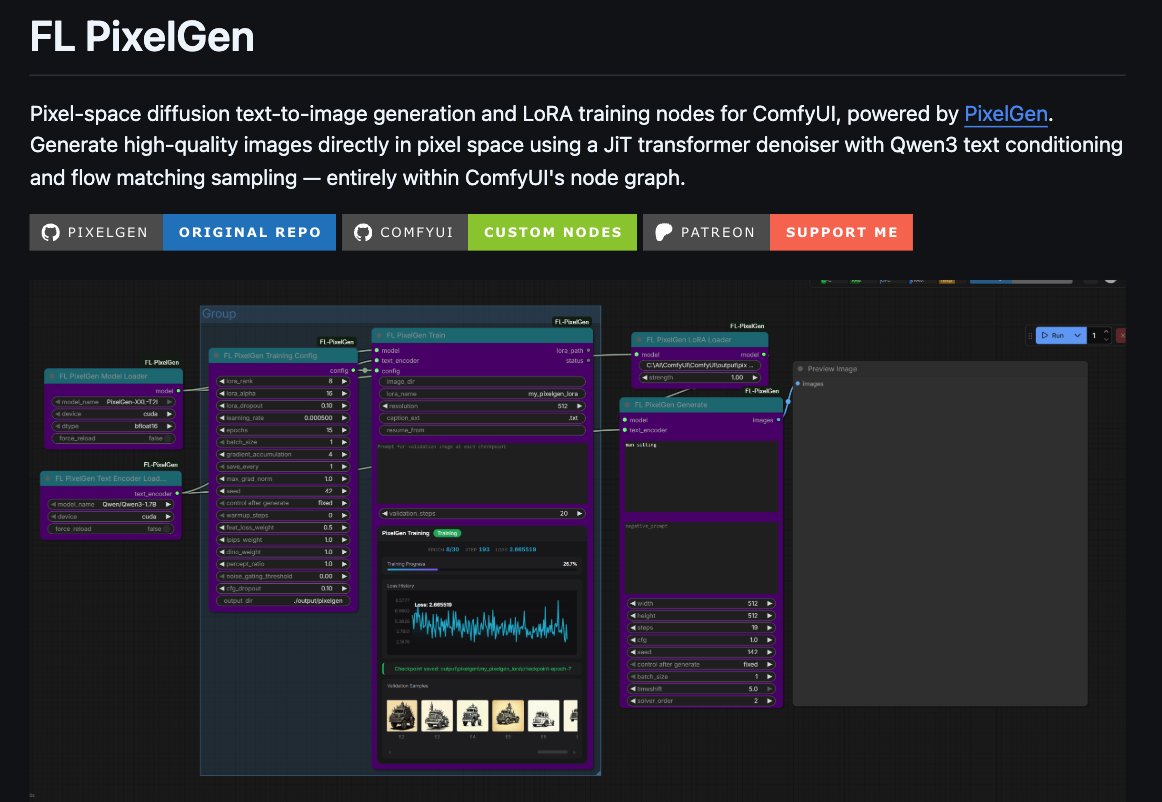Viewport: 1162px width, 802px height.
Task: Click the right arrow on dino_weight
Action: click(344, 551)
